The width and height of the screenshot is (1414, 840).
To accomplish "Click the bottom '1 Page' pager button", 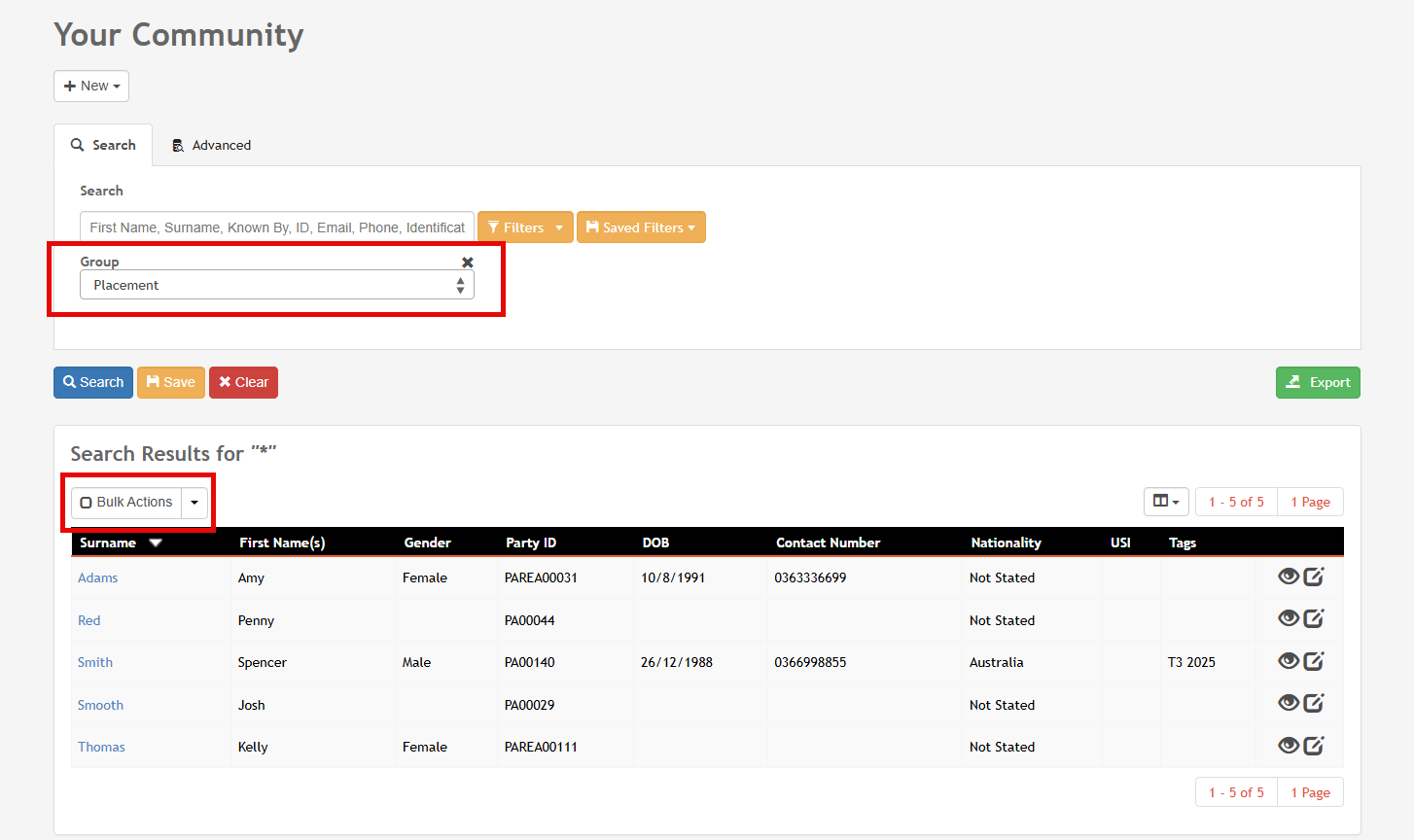I will click(1310, 792).
